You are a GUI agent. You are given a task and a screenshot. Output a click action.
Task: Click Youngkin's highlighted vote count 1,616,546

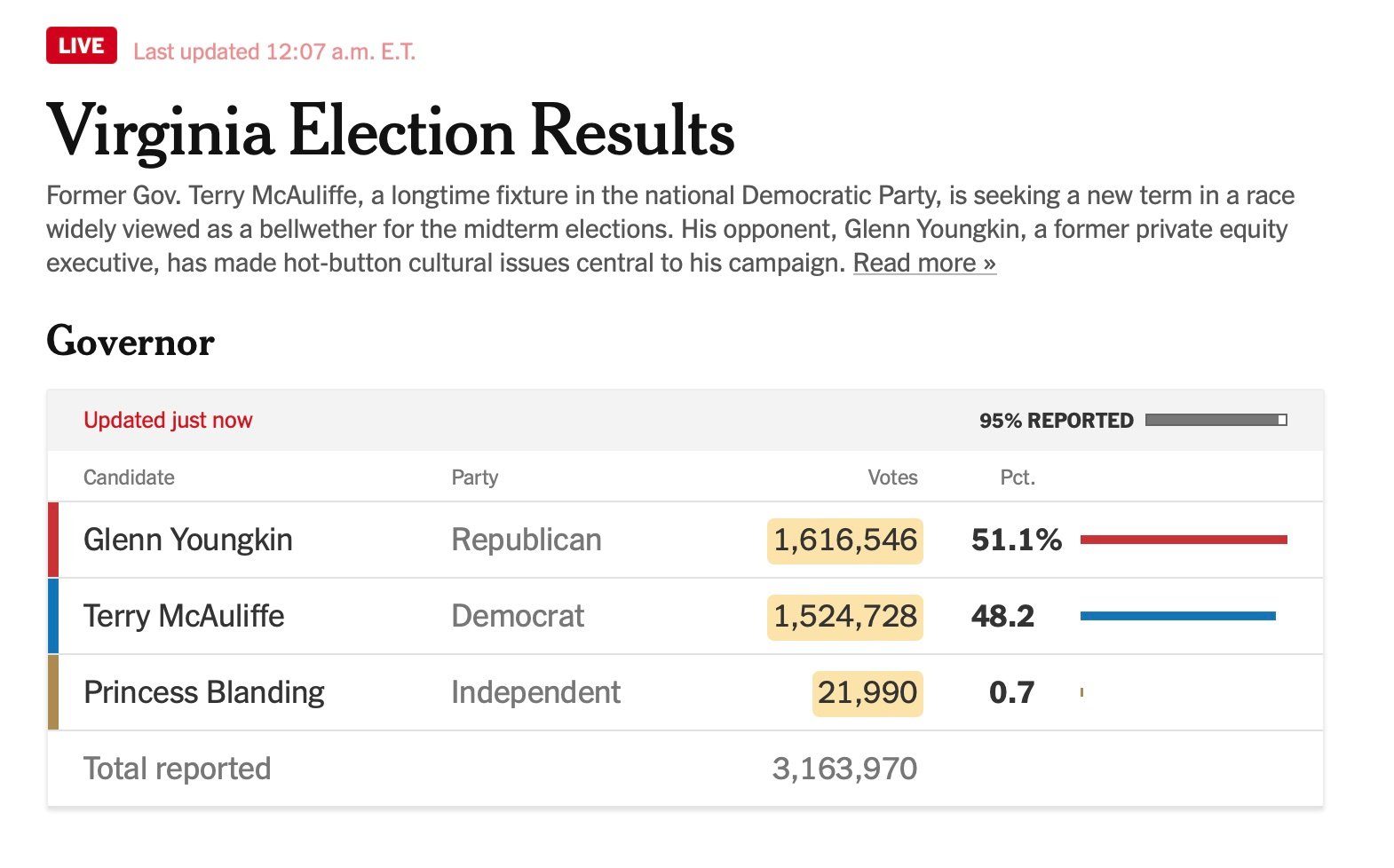pos(844,541)
